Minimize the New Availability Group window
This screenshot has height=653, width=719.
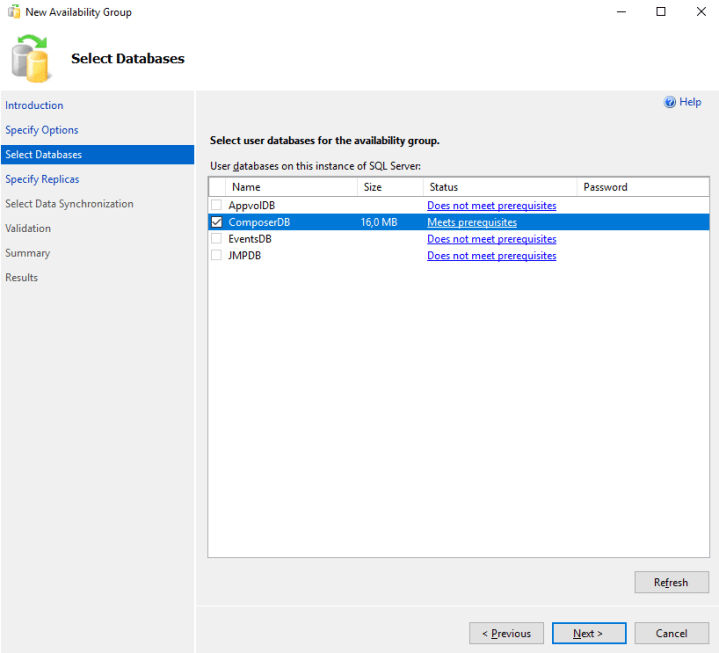pyautogui.click(x=621, y=12)
